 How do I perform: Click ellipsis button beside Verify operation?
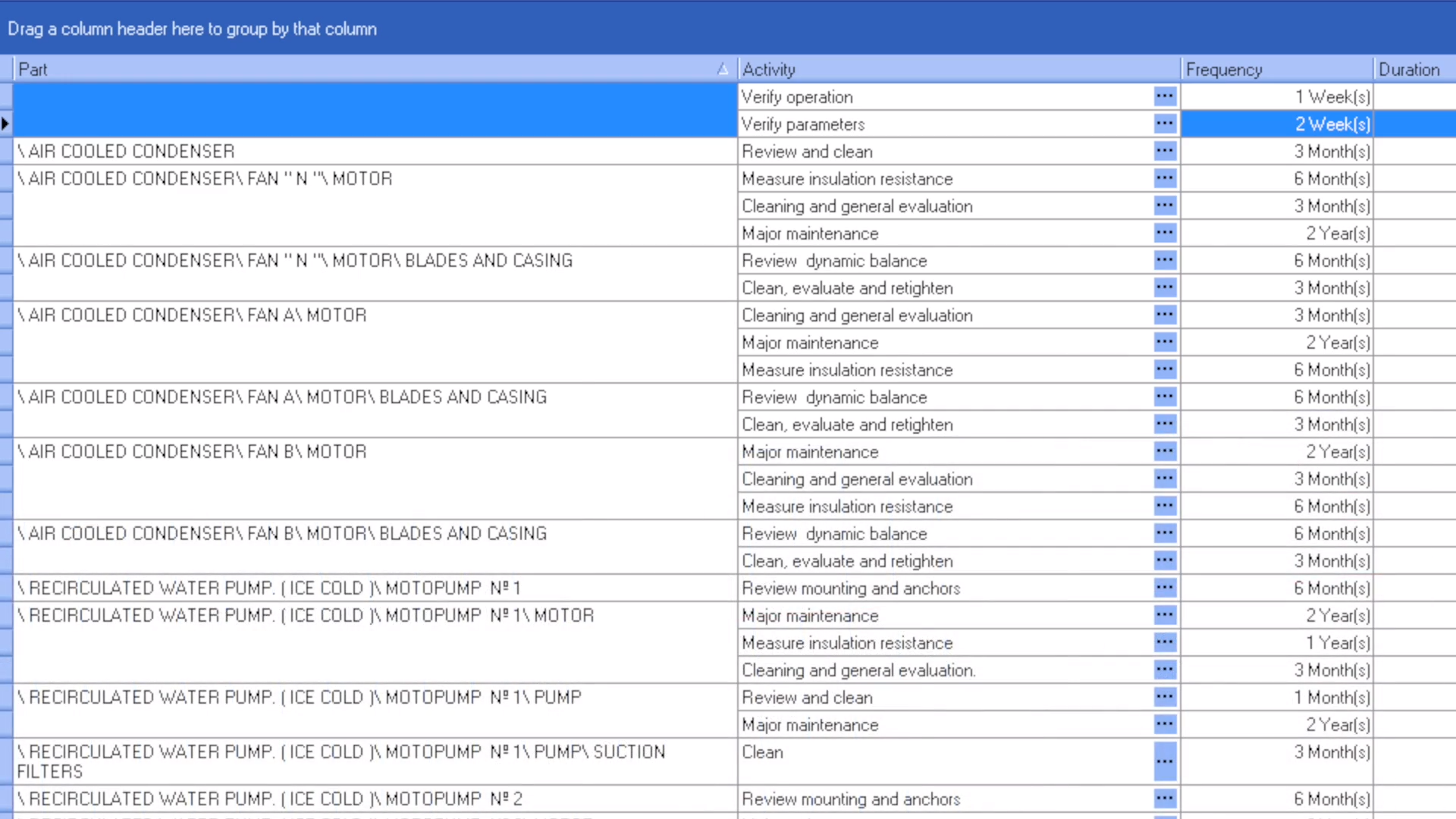(1165, 96)
